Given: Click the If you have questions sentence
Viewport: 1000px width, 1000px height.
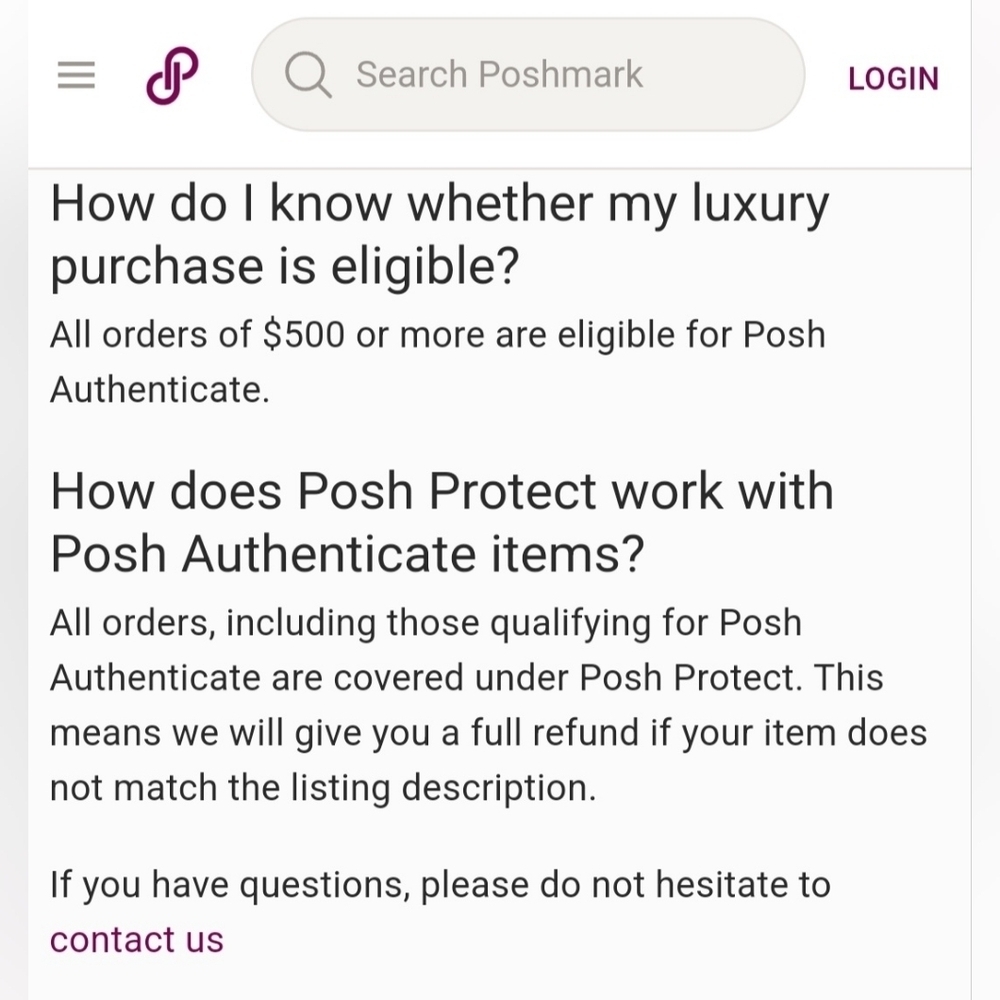Looking at the screenshot, I should 440,885.
